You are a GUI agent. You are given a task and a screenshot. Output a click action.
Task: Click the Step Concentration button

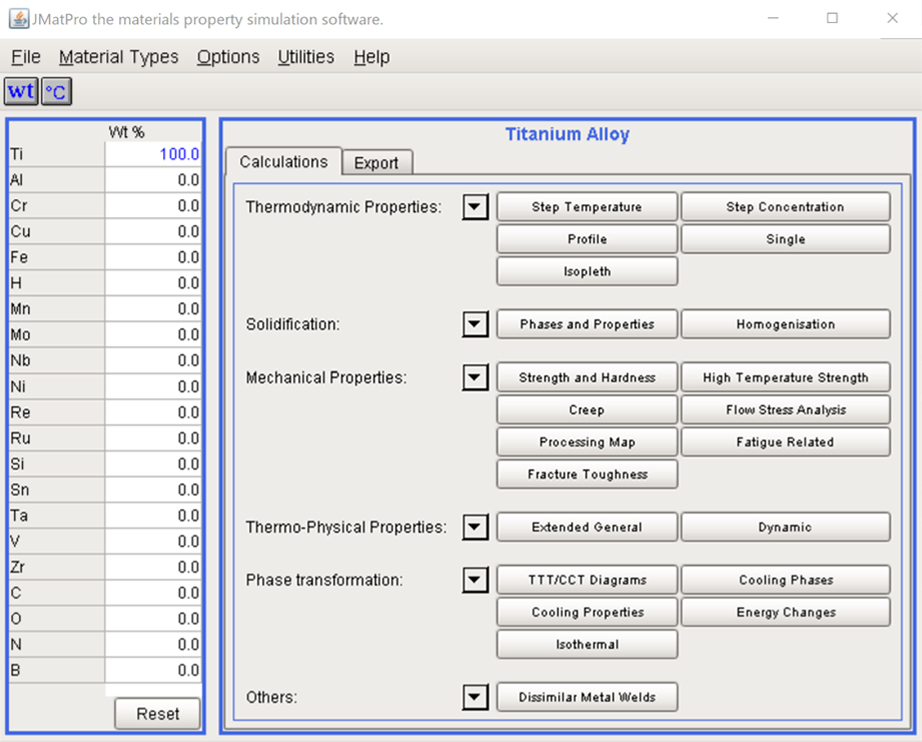[785, 207]
